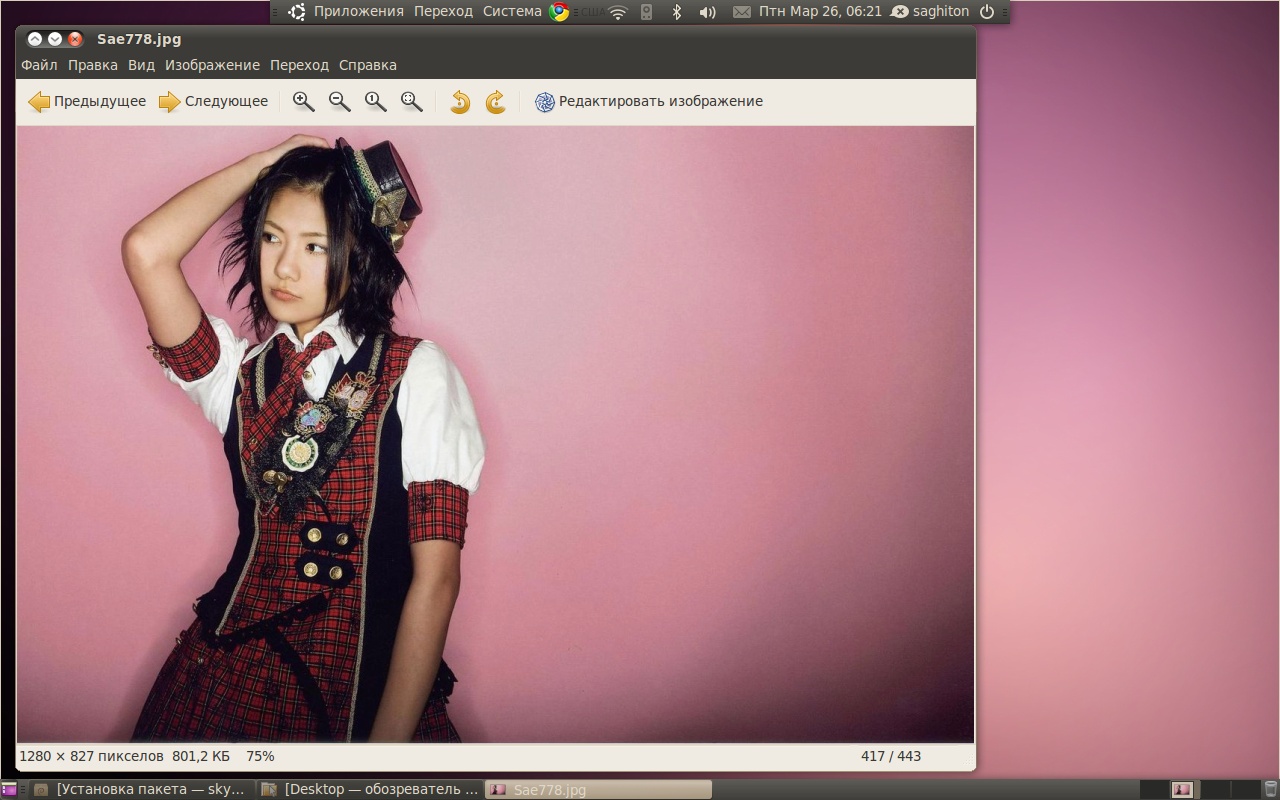The image size is (1280, 800).
Task: Click the date and time Птн Мар 26
Action: click(820, 11)
